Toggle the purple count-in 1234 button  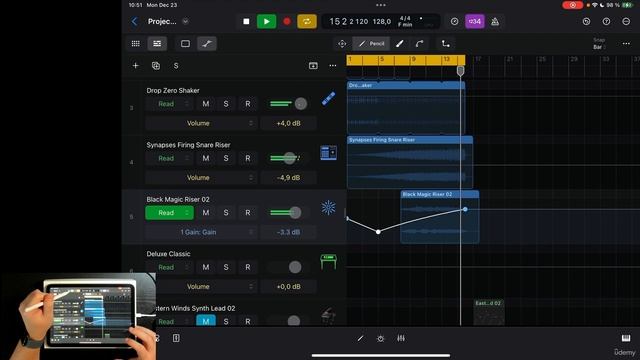pos(475,21)
